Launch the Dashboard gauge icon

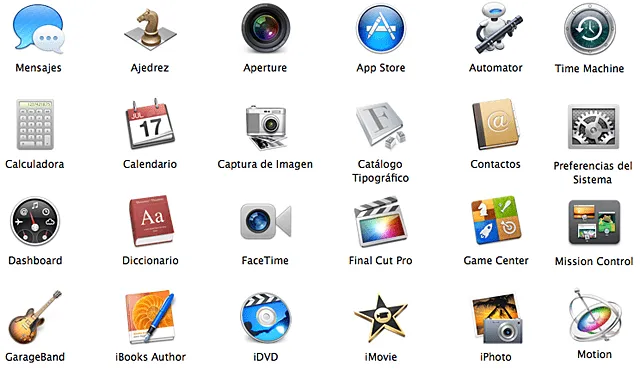[35, 221]
